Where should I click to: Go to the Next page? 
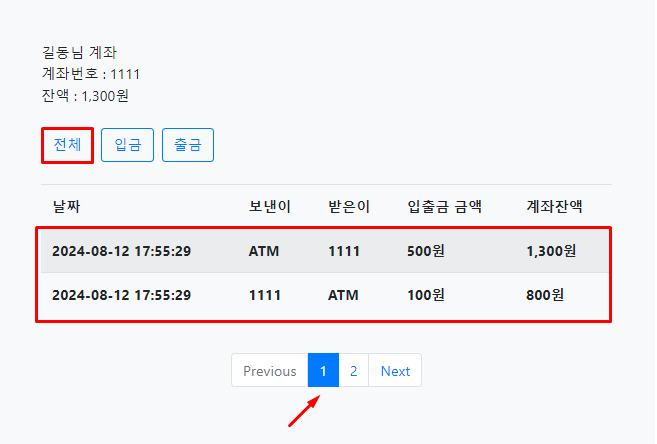(395, 370)
